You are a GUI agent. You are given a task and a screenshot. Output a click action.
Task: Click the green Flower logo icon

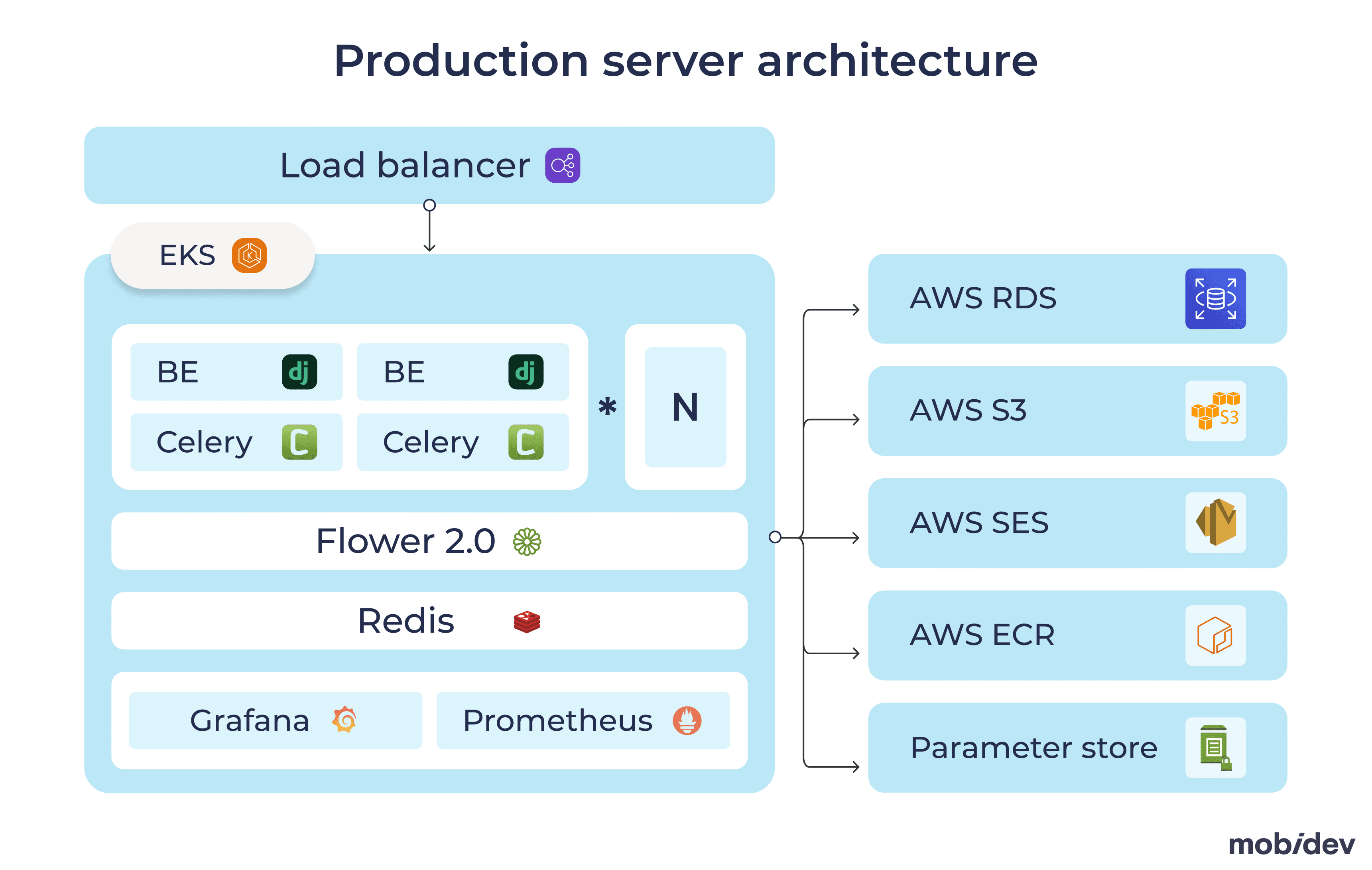point(526,541)
